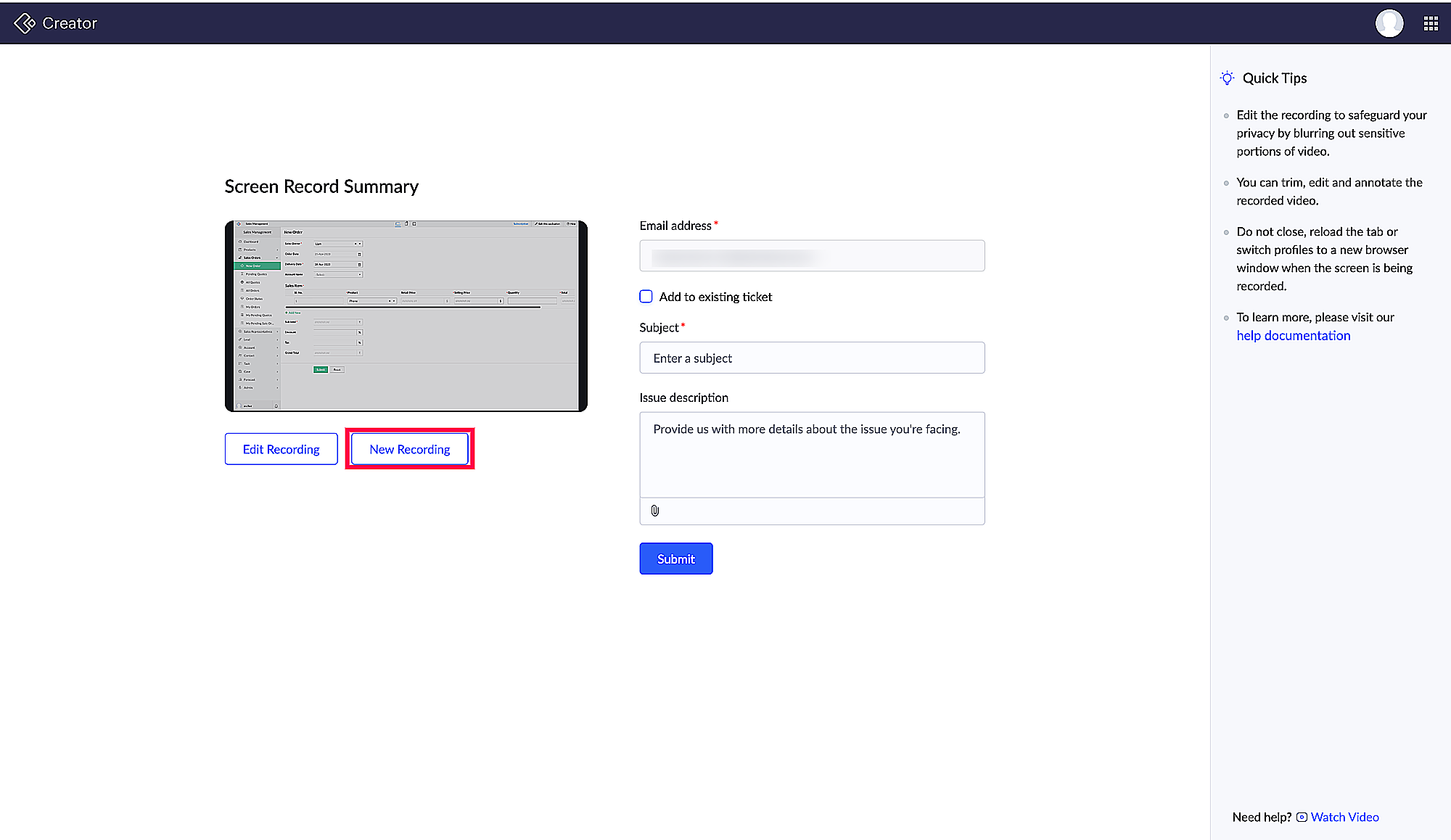This screenshot has width=1451, height=840.
Task: Open the apps grid launcher
Action: coord(1431,24)
